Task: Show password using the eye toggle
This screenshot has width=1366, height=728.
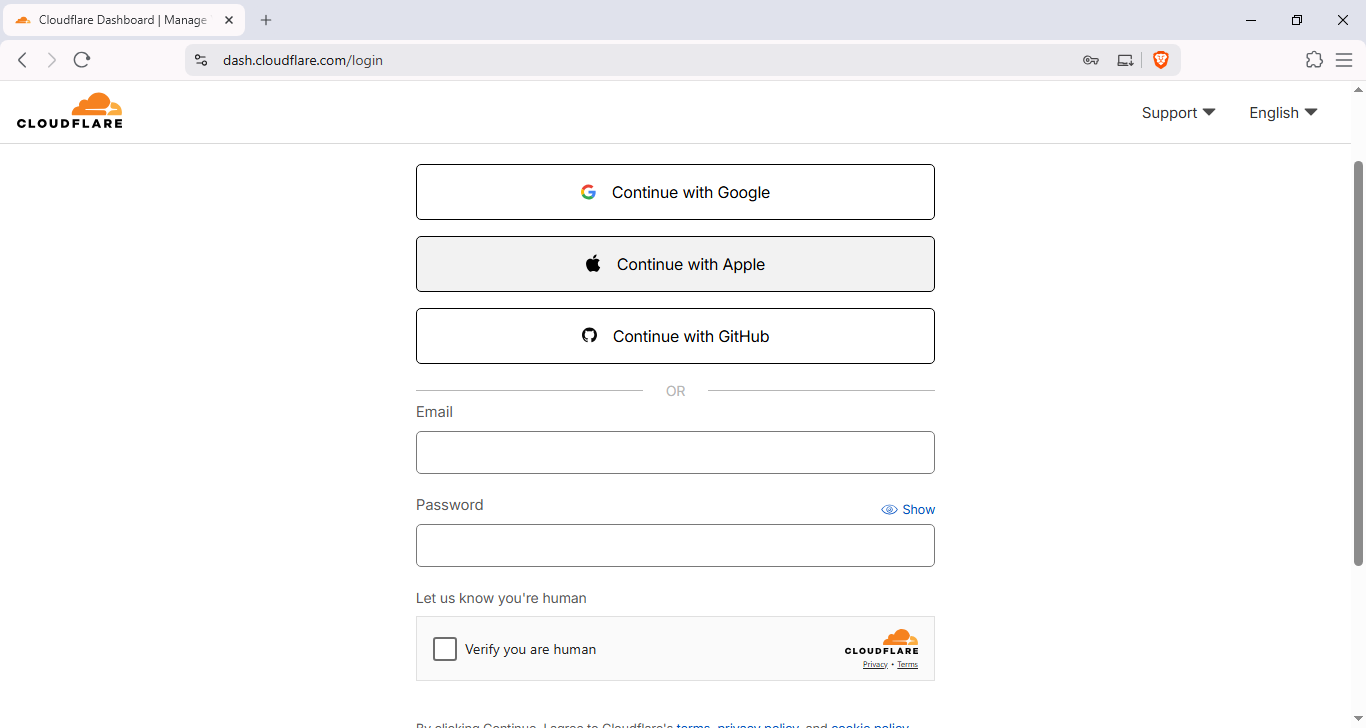Action: tap(908, 510)
